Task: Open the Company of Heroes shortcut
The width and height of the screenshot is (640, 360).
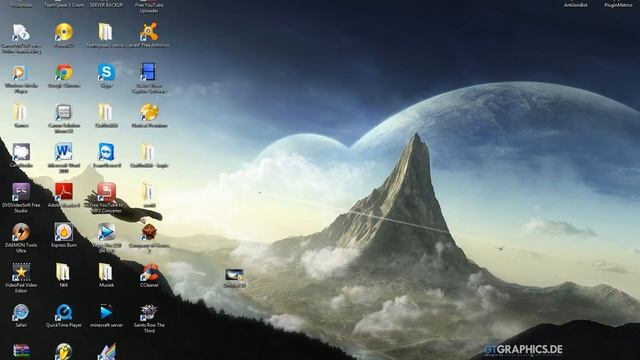Action: click(x=149, y=232)
